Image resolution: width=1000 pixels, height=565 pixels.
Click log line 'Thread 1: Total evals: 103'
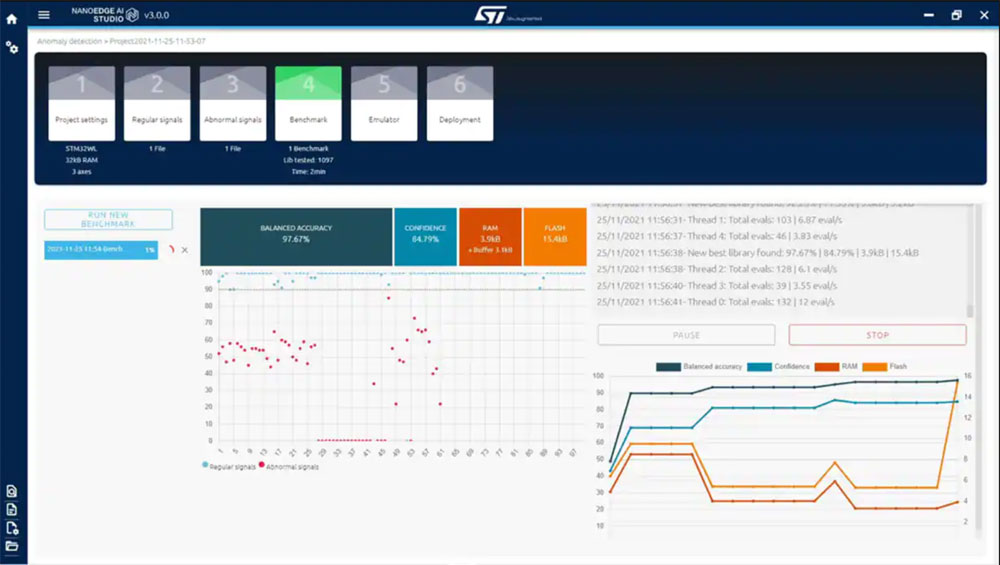719,220
